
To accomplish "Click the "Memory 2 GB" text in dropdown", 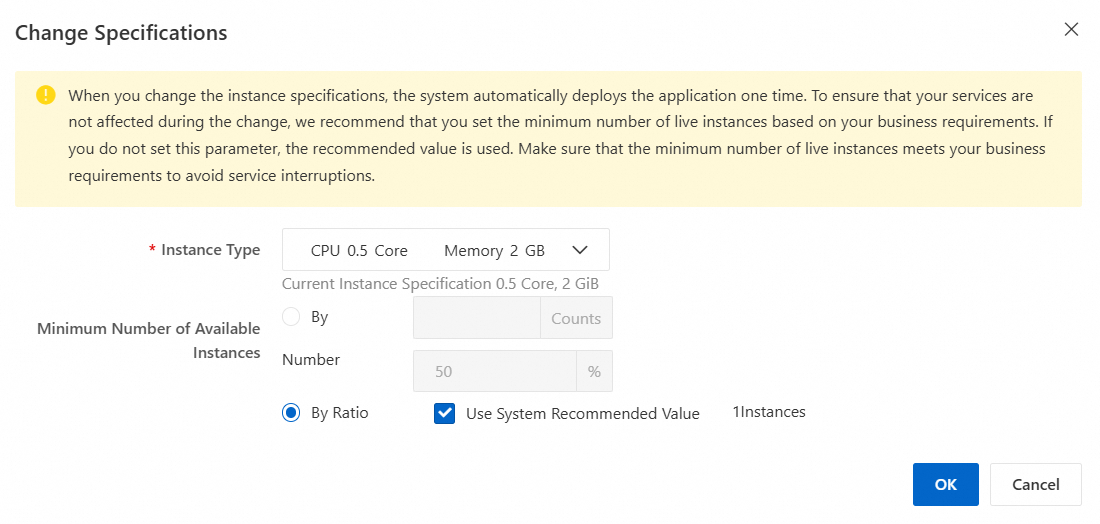I will pos(494,251).
